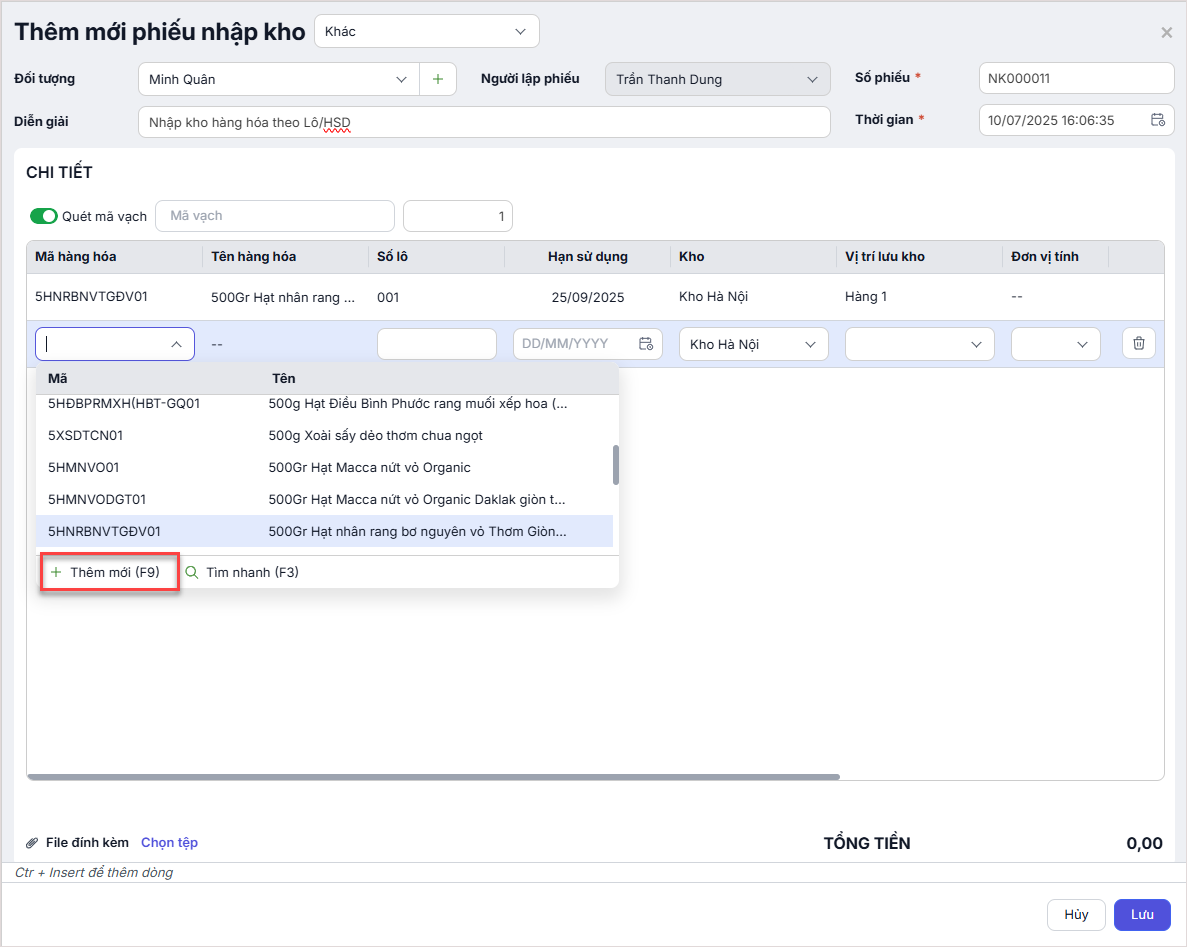Open the empty Vị trí lưu kho dropdown
Image resolution: width=1187 pixels, height=947 pixels.
(x=919, y=344)
